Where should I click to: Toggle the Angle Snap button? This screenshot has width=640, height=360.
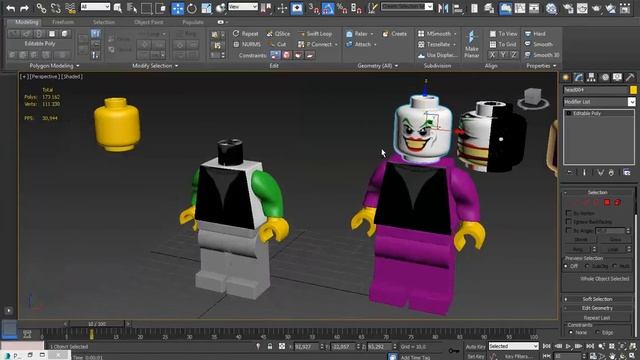coord(328,8)
